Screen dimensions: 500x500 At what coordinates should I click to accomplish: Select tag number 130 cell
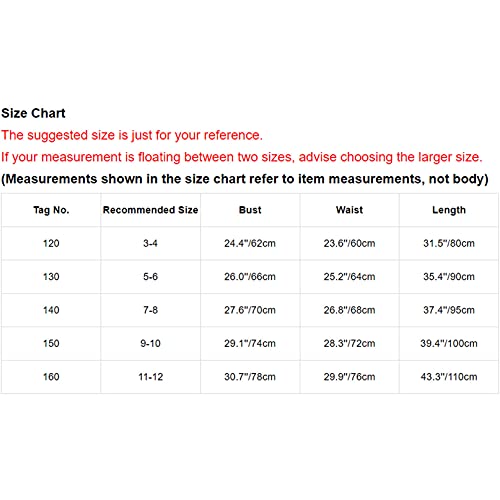51,277
